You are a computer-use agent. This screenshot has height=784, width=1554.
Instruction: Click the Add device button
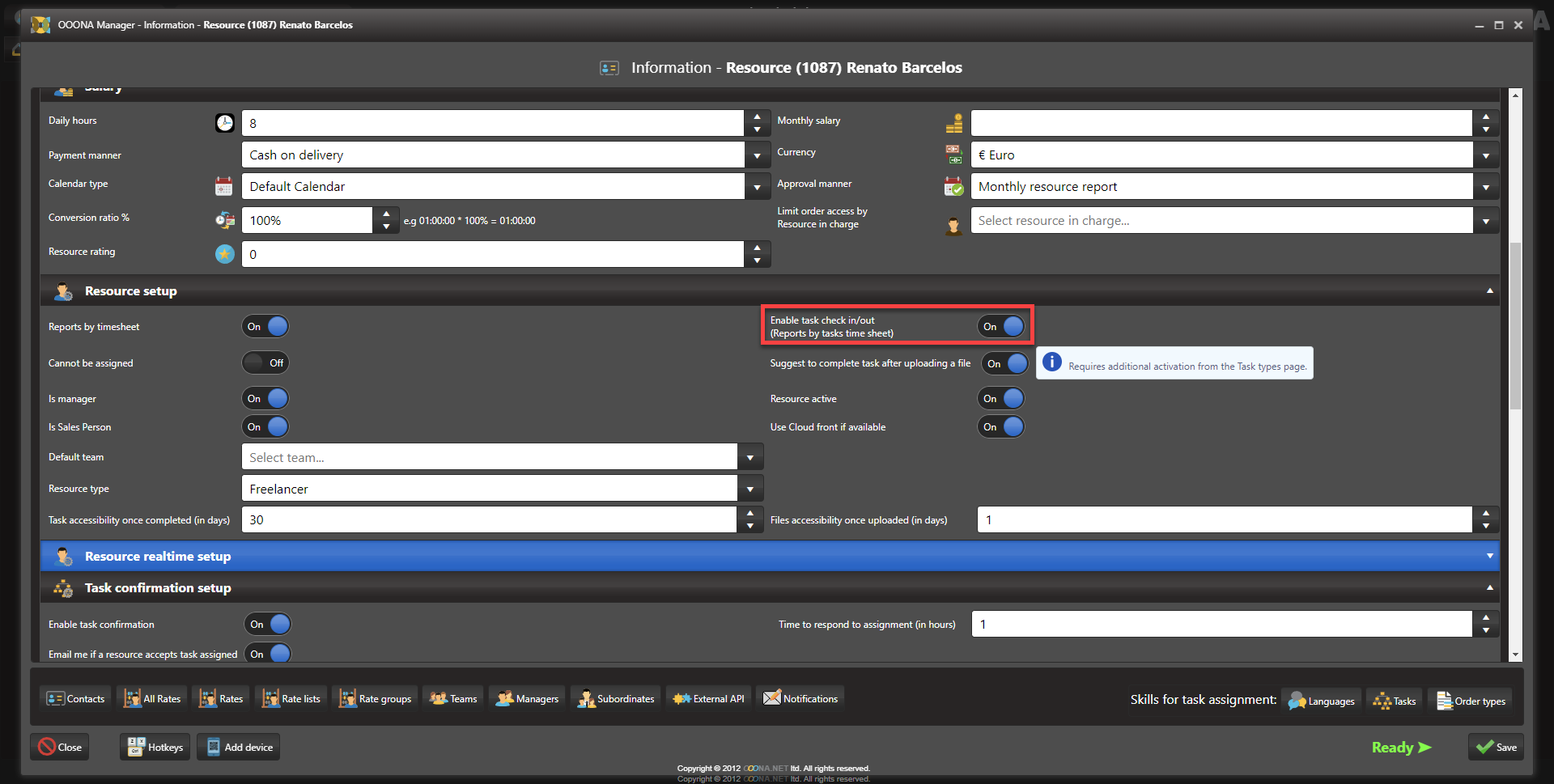point(240,748)
